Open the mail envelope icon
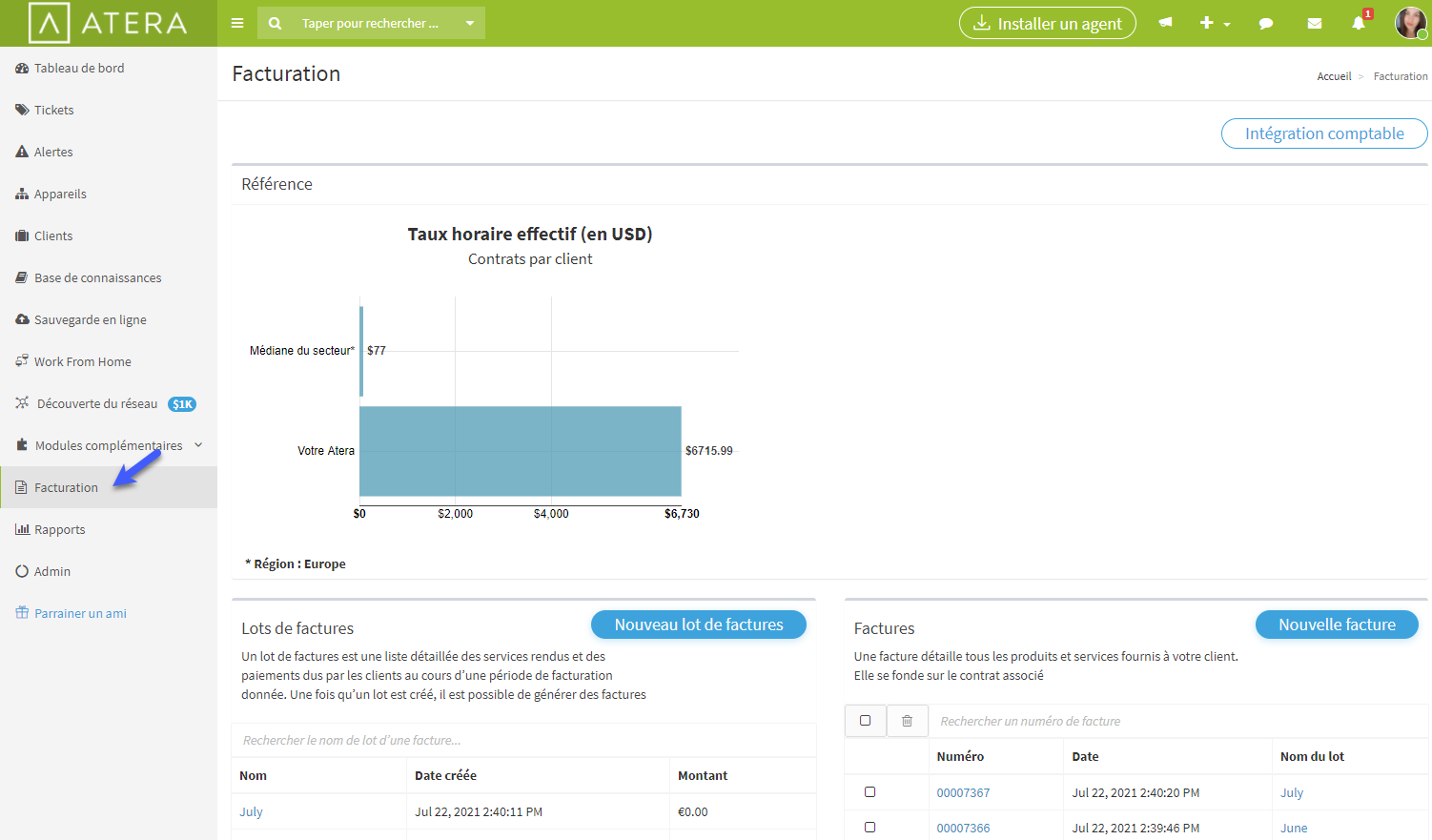The width and height of the screenshot is (1432, 840). pos(1315,23)
